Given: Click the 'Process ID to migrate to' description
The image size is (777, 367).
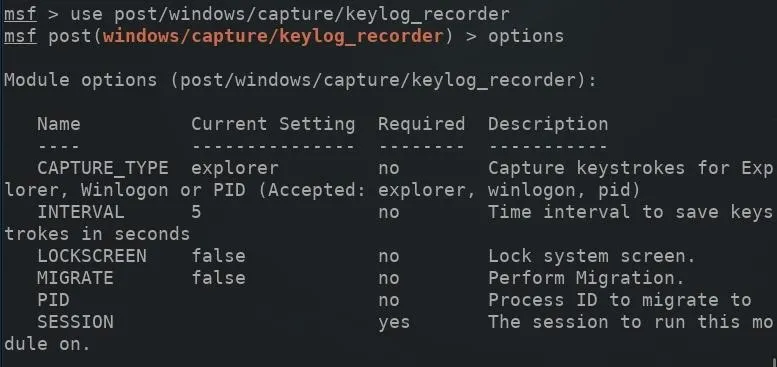Looking at the screenshot, I should click(x=619, y=301).
